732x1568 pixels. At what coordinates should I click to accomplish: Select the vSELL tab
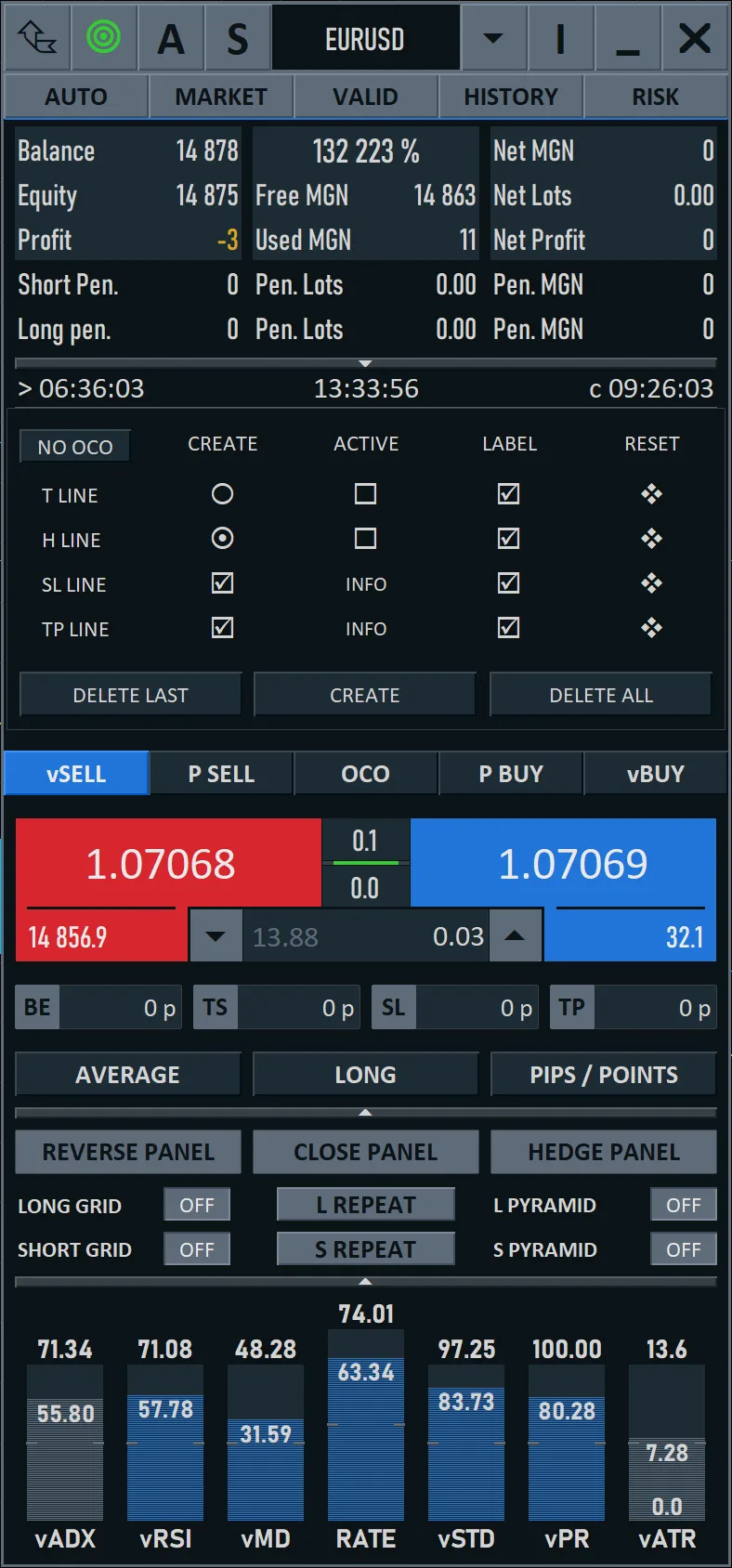tap(76, 774)
